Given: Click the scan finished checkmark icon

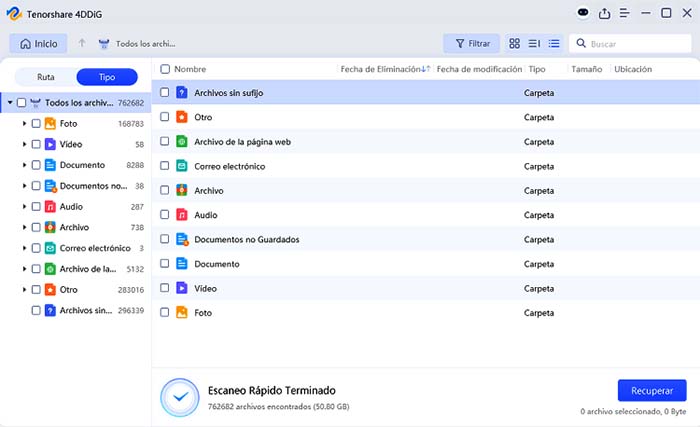Looking at the screenshot, I should [180, 397].
